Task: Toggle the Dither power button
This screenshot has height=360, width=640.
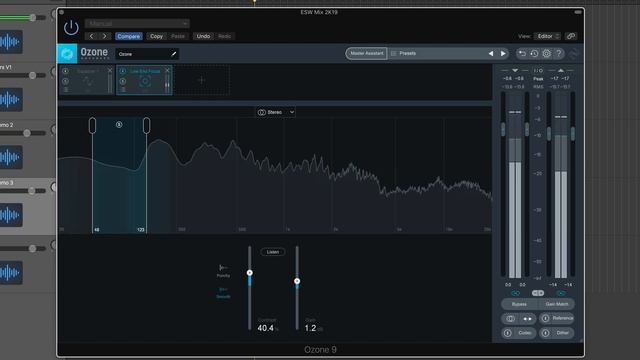Action: (x=545, y=333)
